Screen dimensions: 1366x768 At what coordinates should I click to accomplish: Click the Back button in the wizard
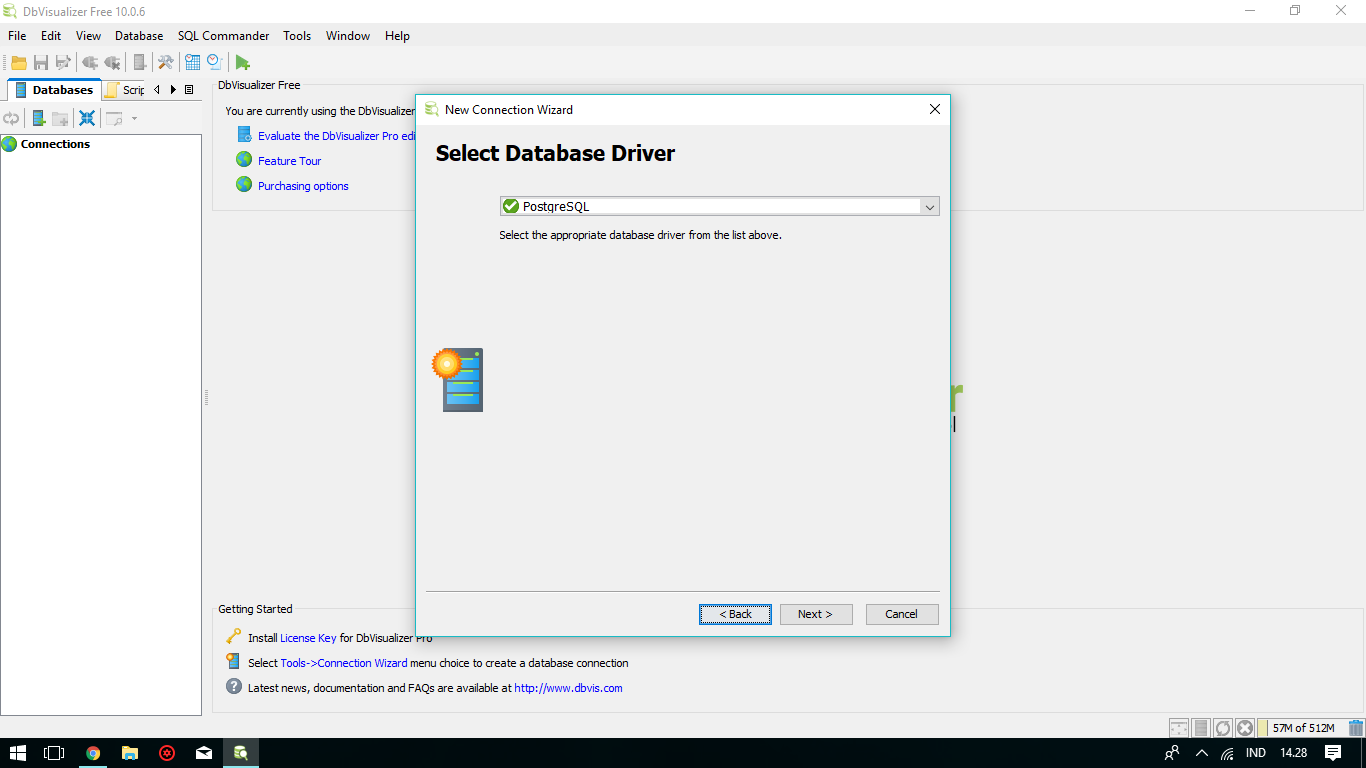735,614
